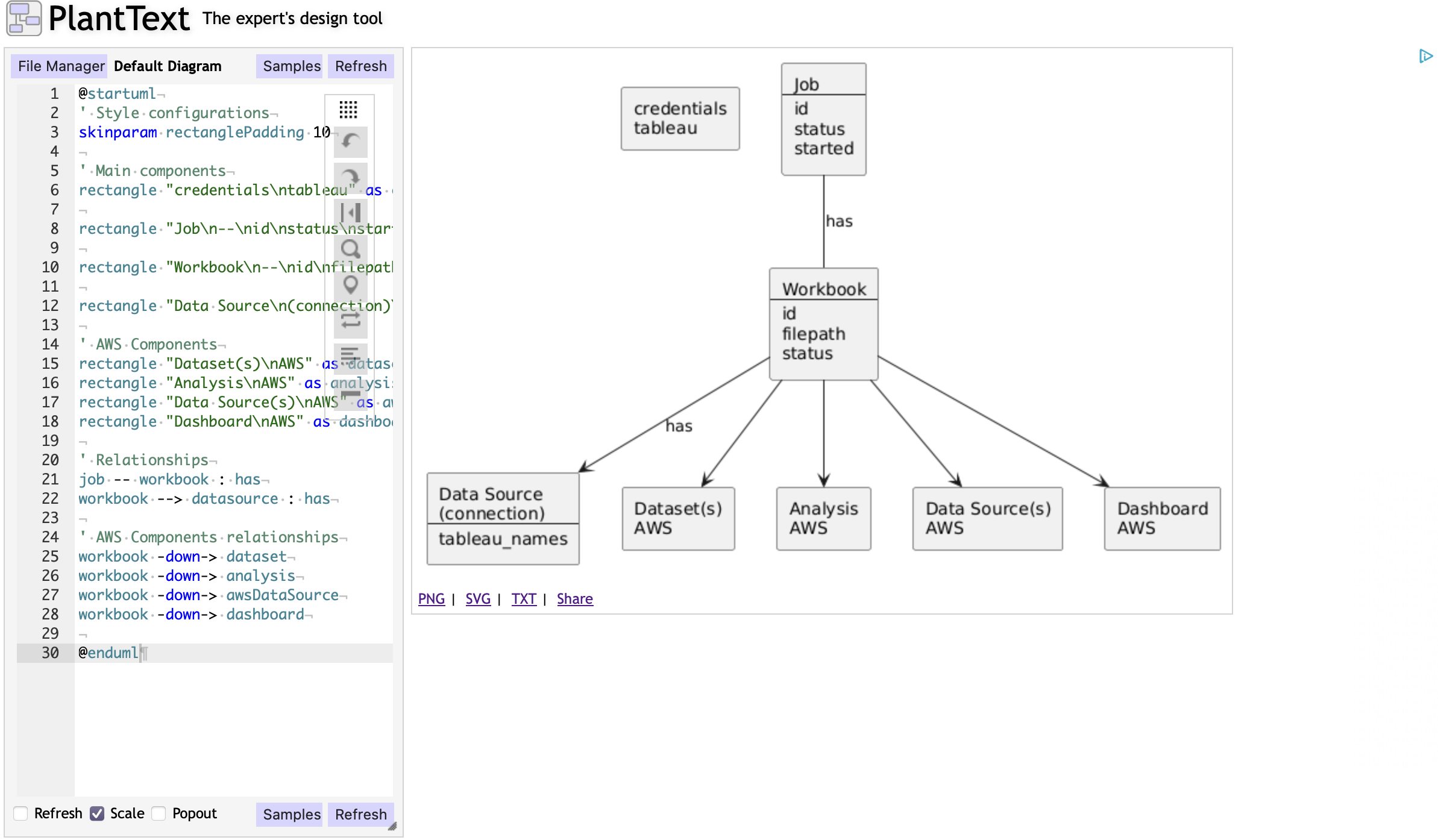Click the go-to-line location pin icon
The height and width of the screenshot is (840, 1438).
pos(351,286)
